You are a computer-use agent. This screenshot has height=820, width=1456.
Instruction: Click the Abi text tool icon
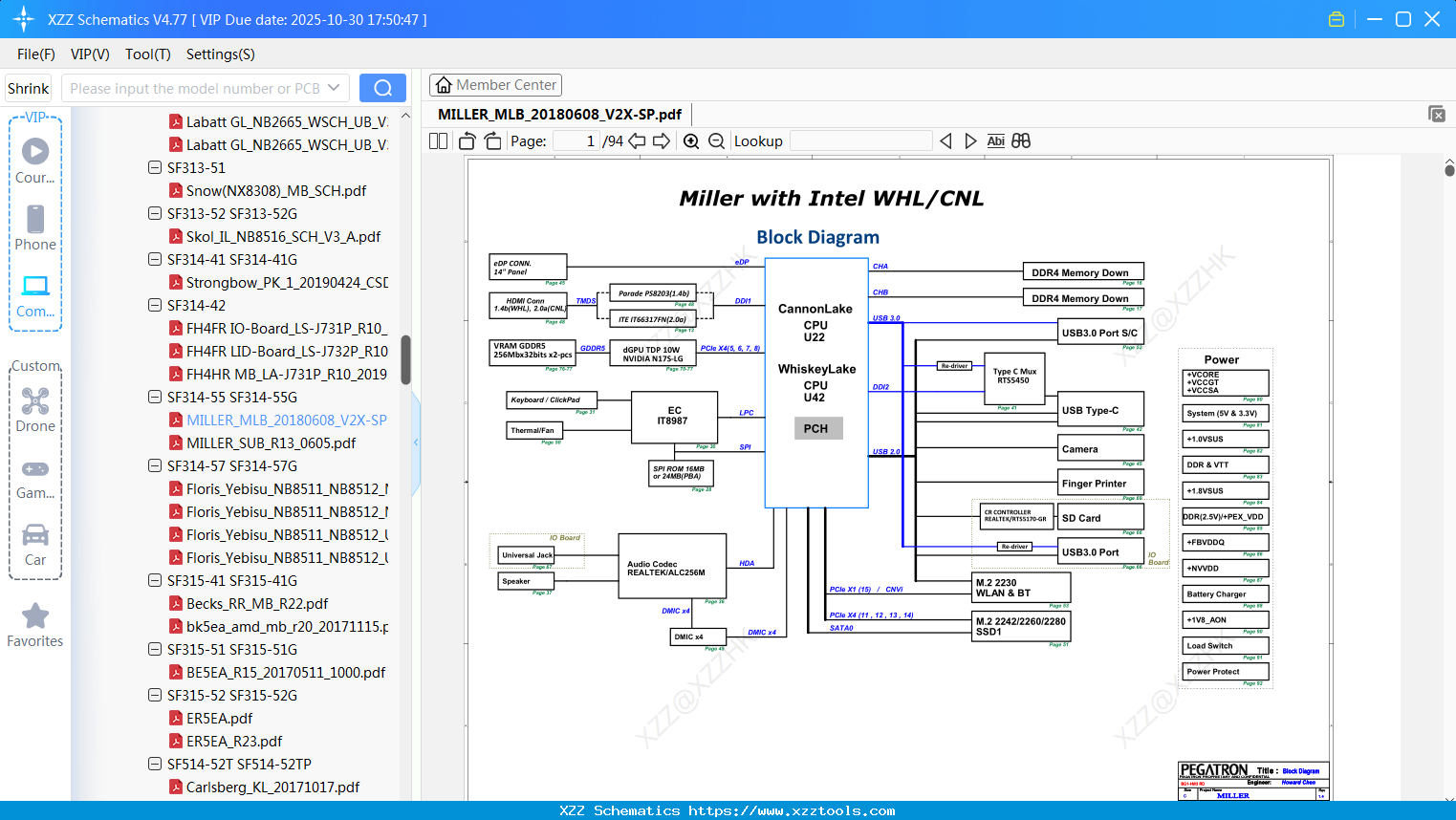pyautogui.click(x=995, y=140)
